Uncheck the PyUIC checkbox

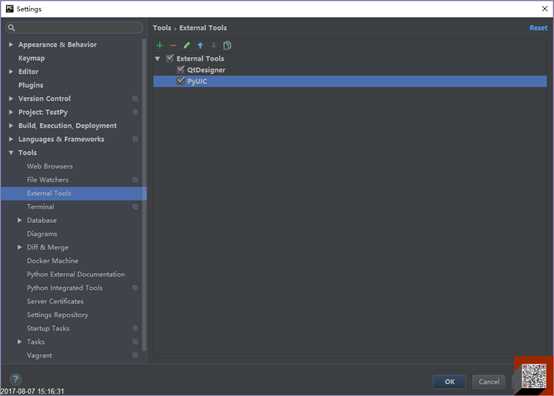181,81
